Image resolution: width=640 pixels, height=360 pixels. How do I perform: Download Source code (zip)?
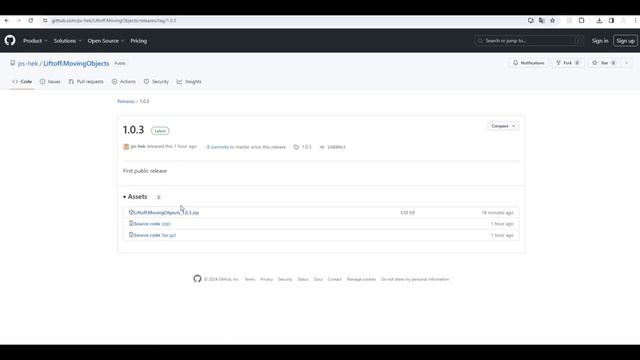click(152, 224)
